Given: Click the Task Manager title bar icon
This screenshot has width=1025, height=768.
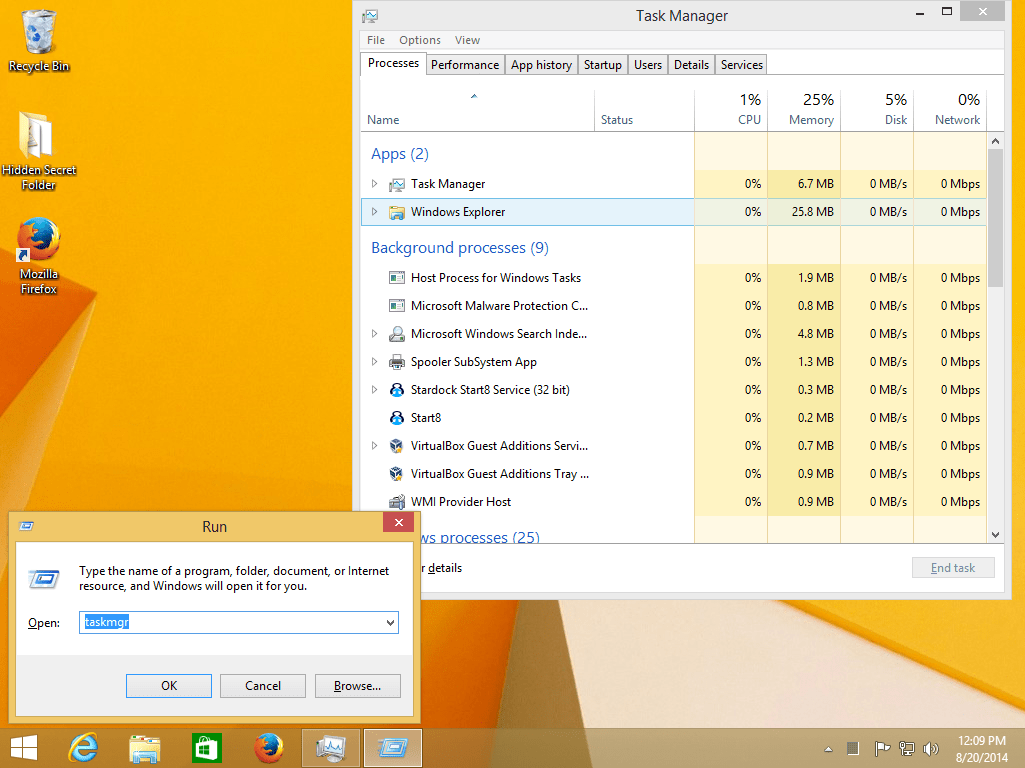Looking at the screenshot, I should 371,16.
